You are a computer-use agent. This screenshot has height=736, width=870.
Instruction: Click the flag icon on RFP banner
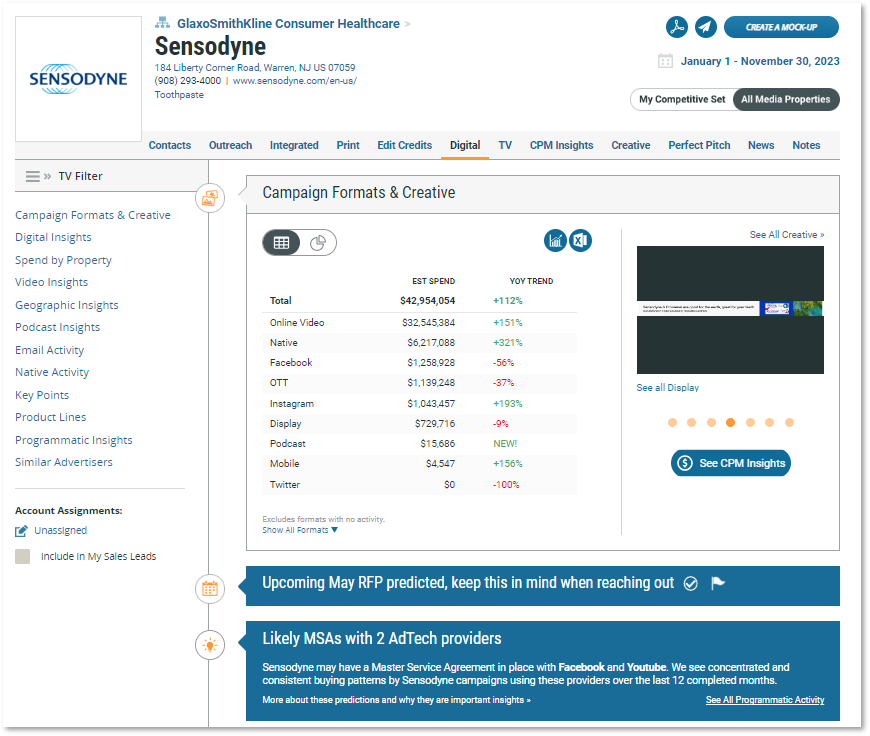point(718,583)
